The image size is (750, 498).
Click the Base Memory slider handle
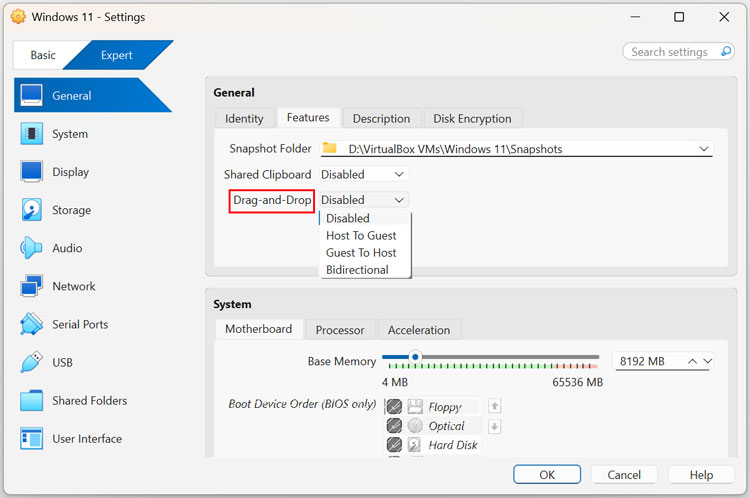415,357
